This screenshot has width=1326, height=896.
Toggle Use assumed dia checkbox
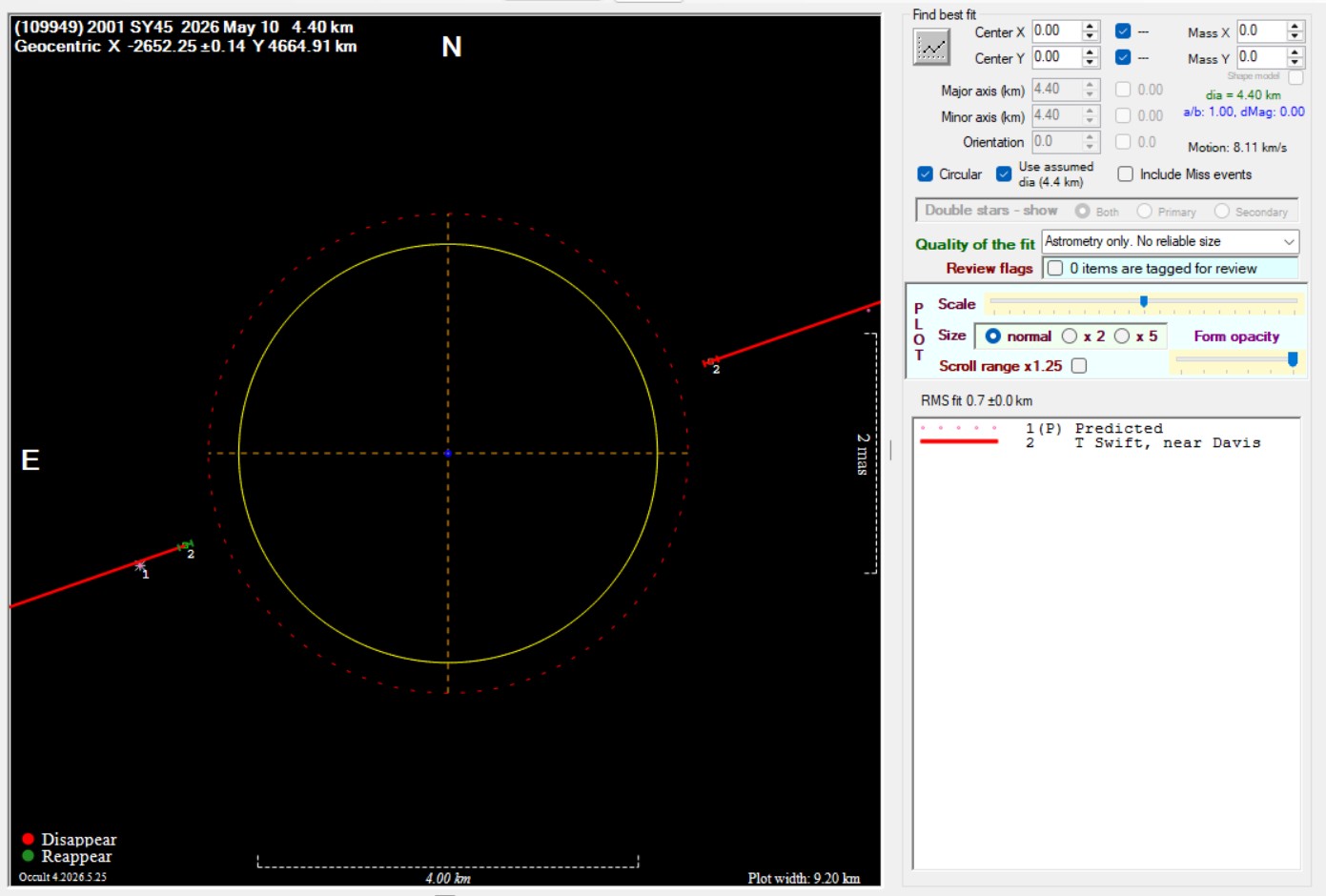[1004, 173]
